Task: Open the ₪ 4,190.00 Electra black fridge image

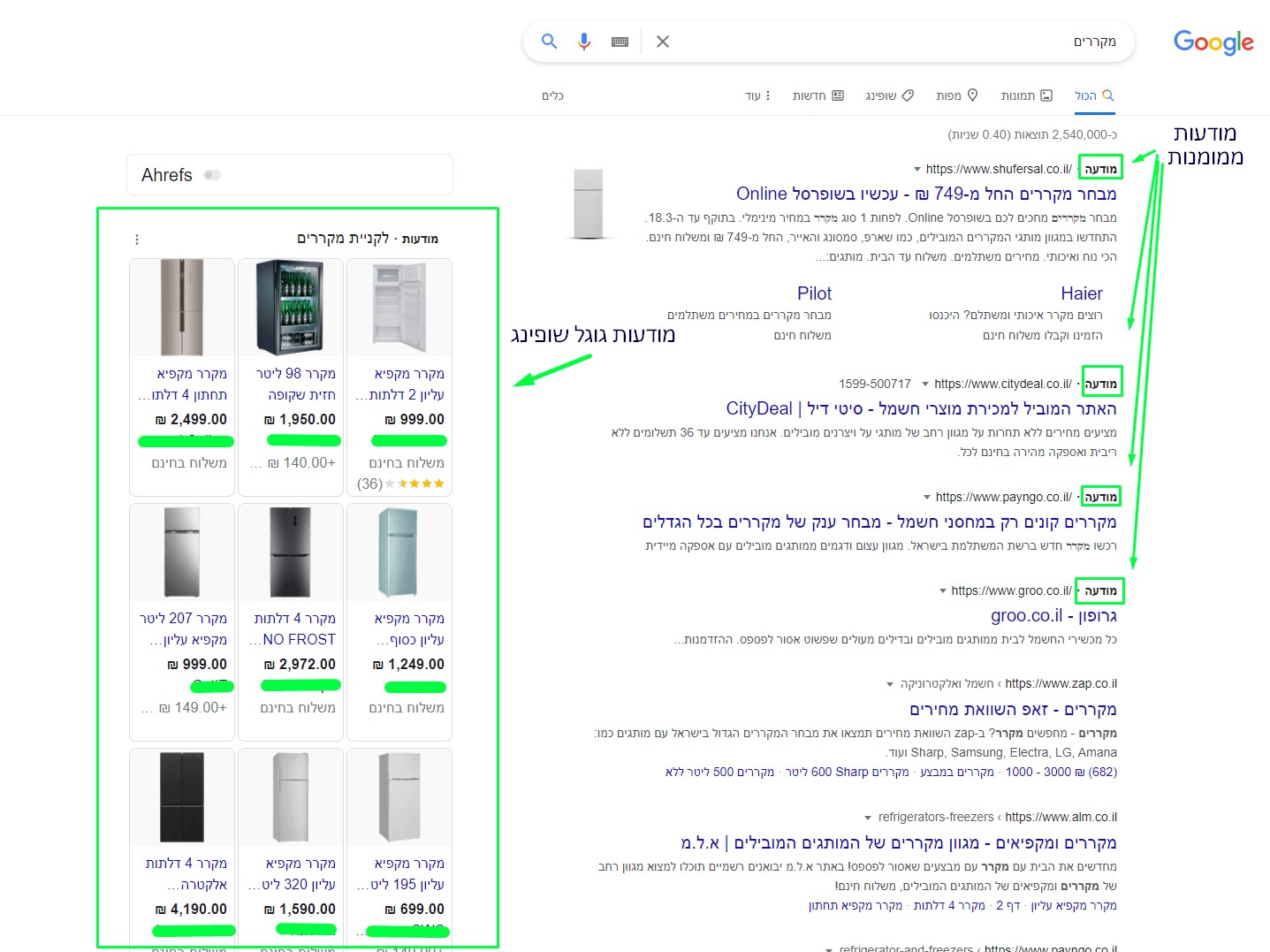Action: point(182,797)
